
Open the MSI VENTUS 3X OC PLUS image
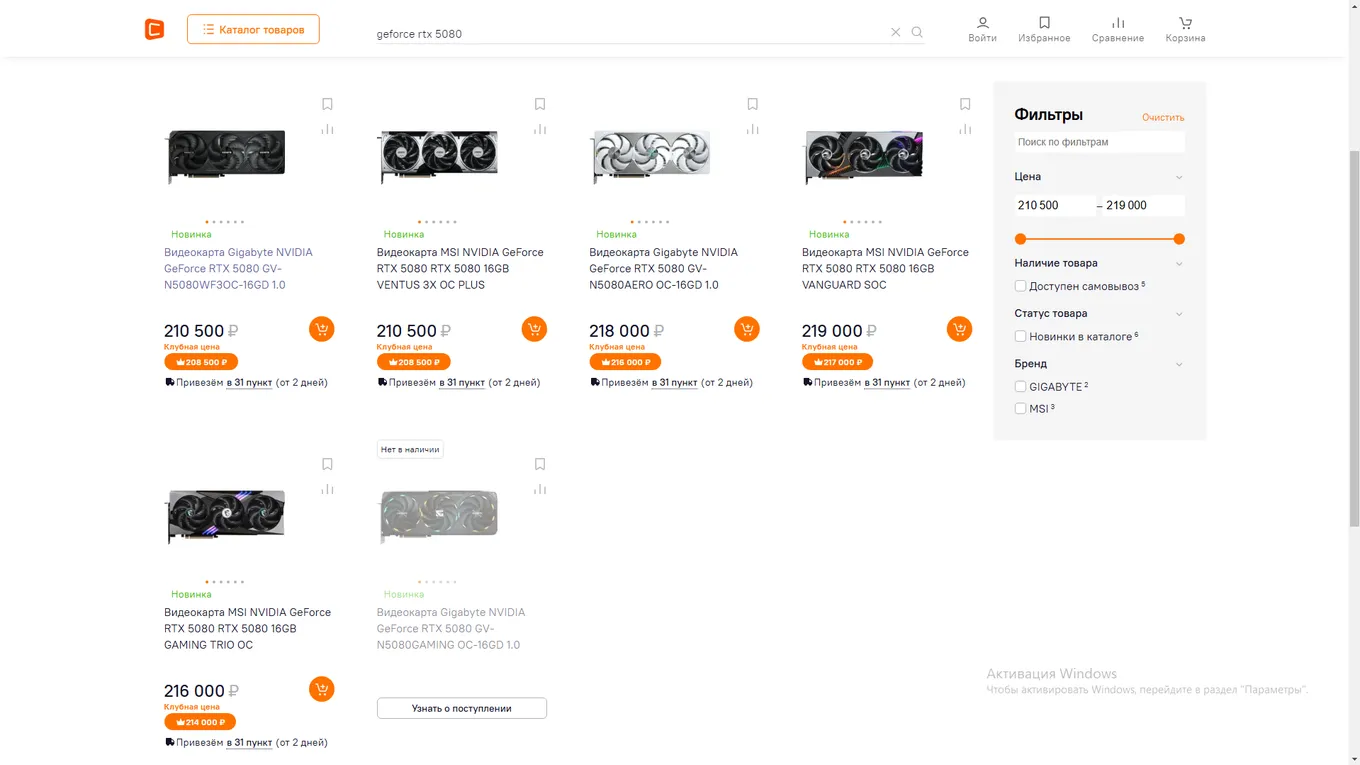[x=438, y=156]
